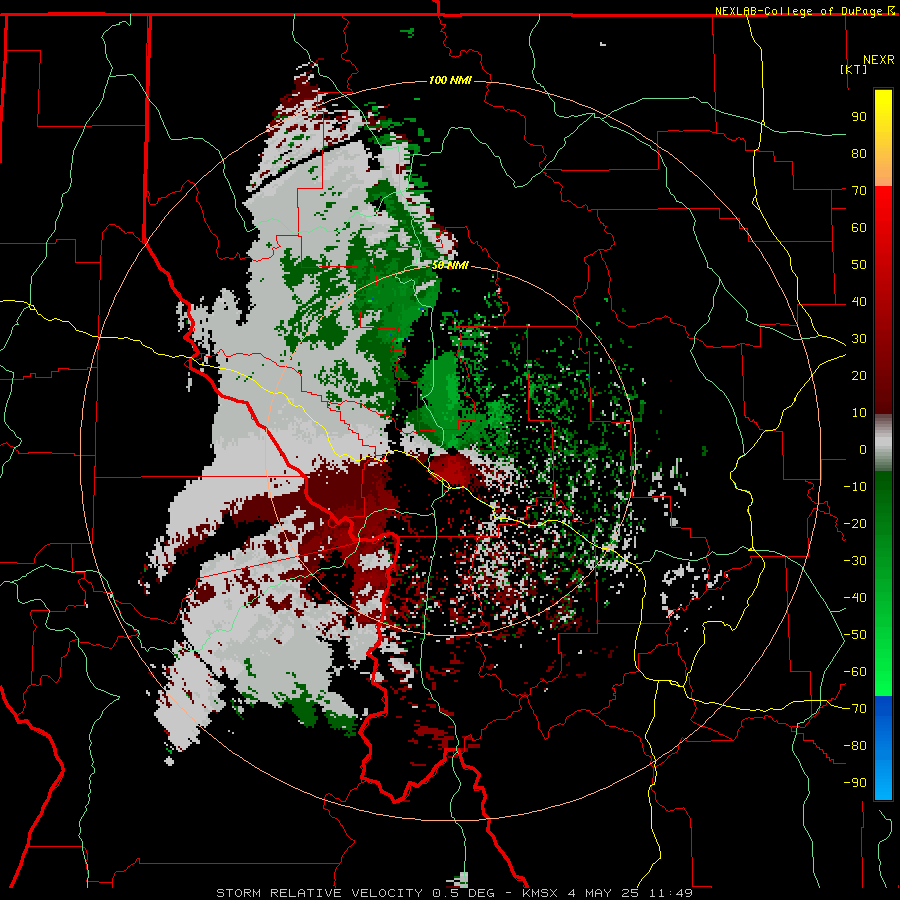Click the -20 value on velocity scale

pos(855,523)
